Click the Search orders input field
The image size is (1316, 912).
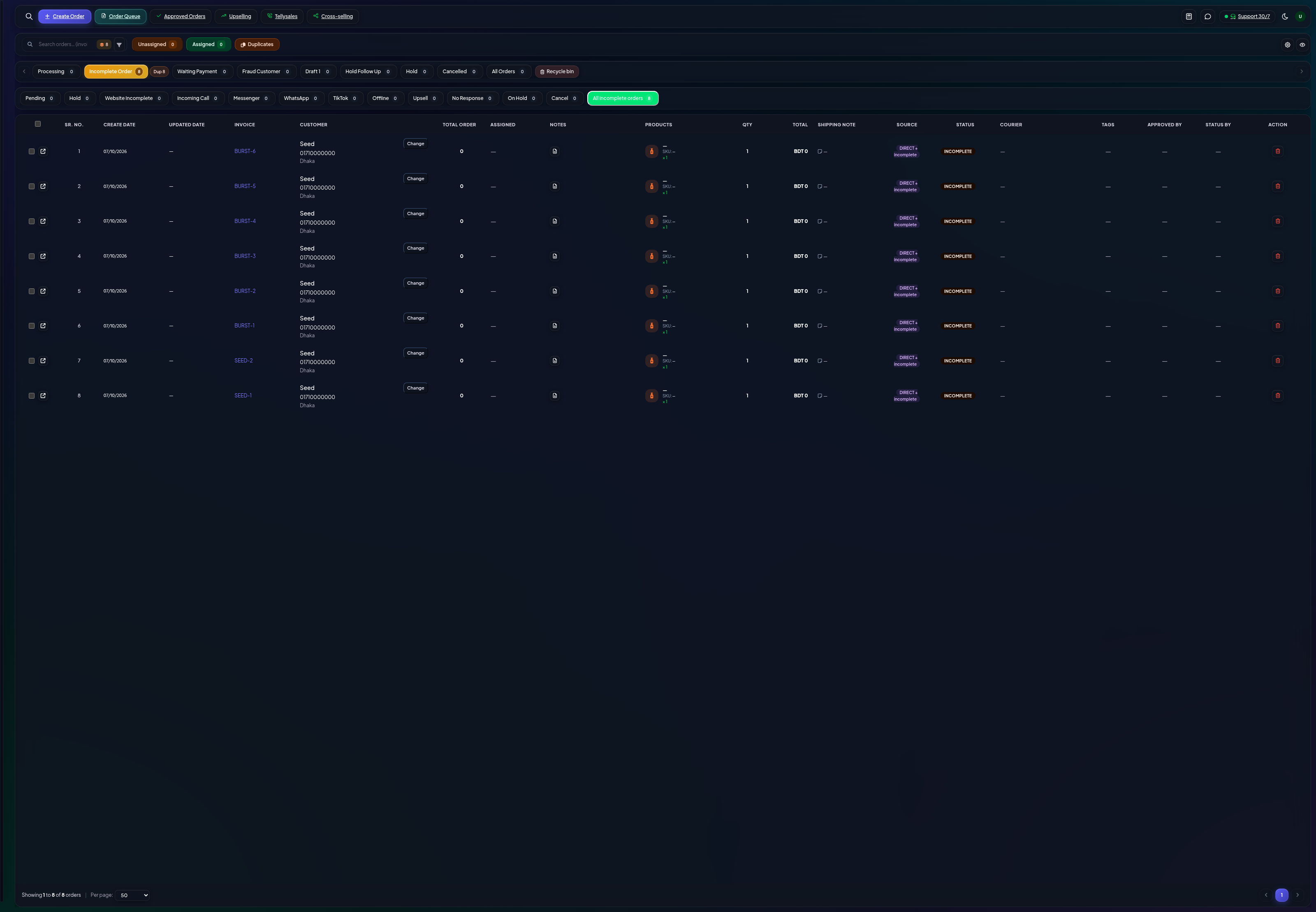click(63, 44)
